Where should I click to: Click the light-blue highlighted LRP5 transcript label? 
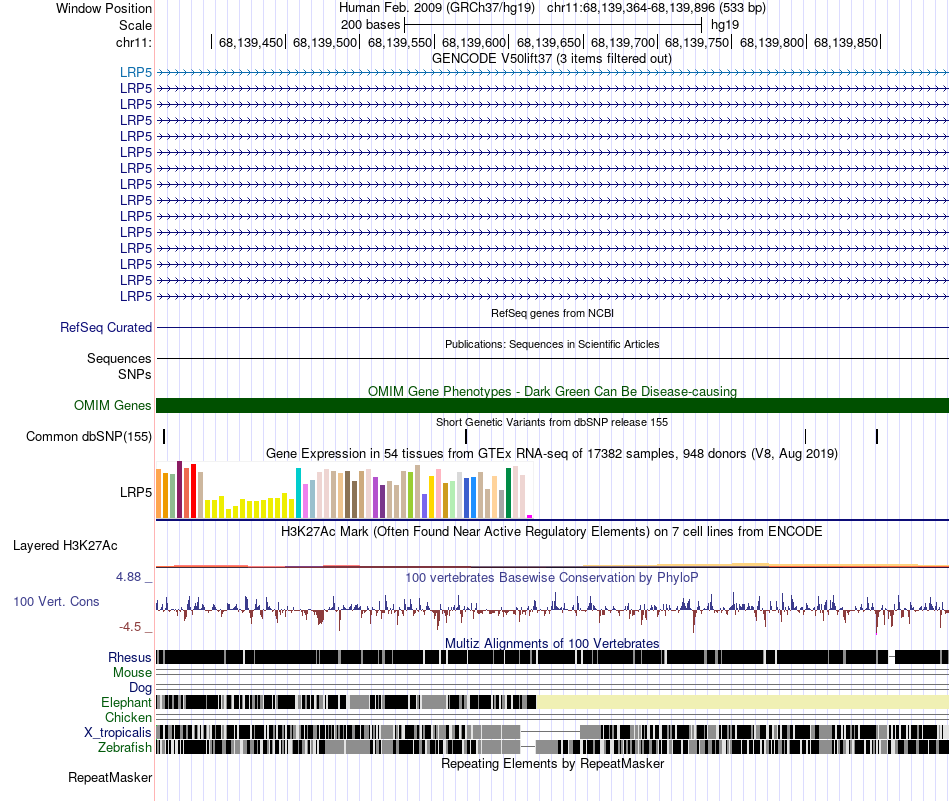click(136, 72)
